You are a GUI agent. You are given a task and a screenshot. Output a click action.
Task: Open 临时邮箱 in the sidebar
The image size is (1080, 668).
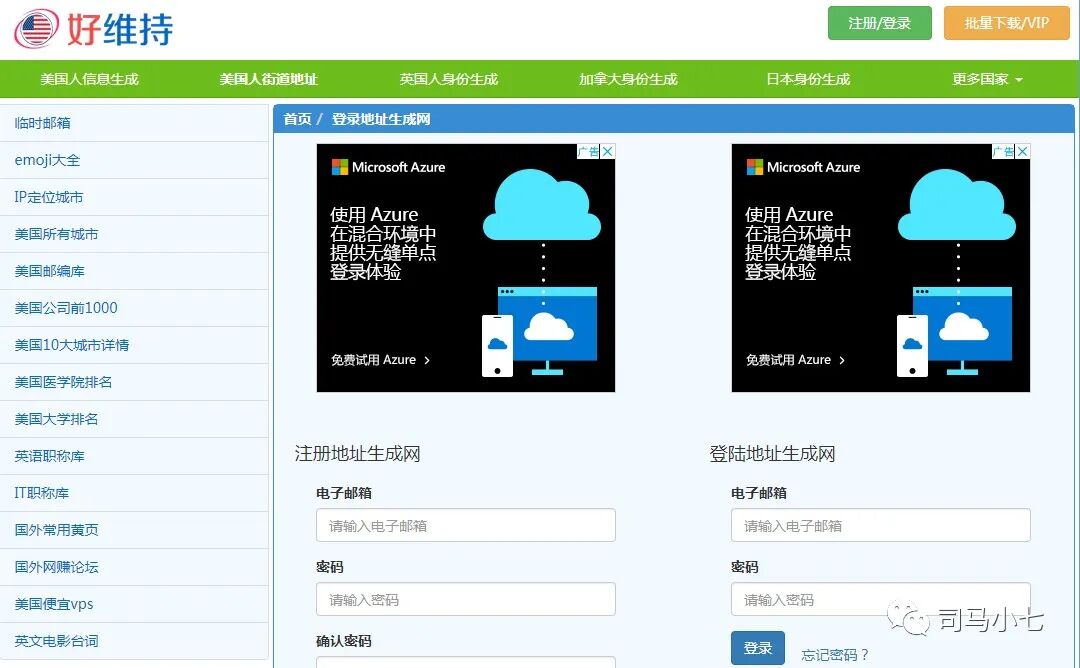point(134,123)
